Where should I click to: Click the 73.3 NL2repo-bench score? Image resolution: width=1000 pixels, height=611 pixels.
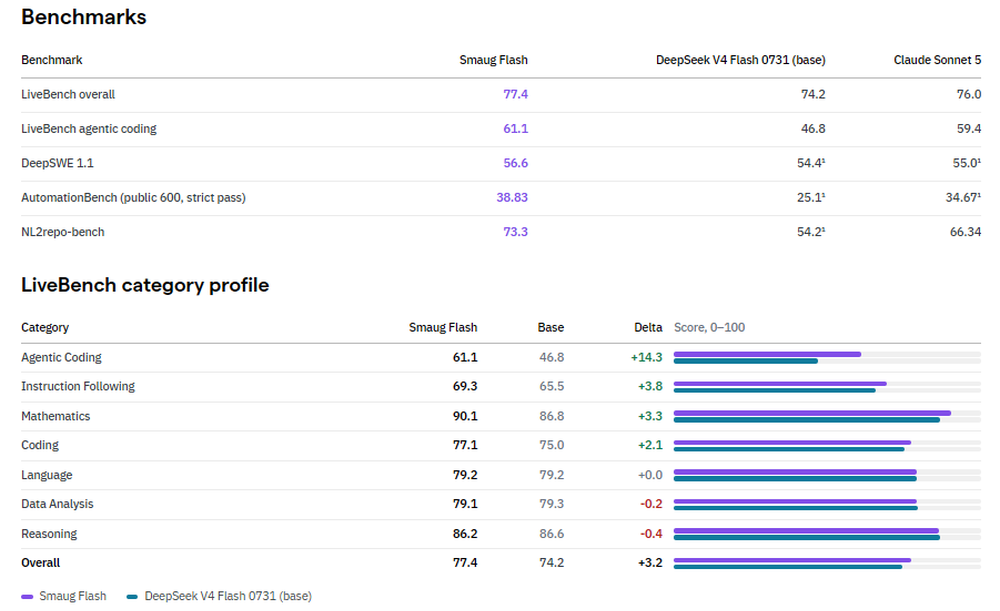(515, 232)
